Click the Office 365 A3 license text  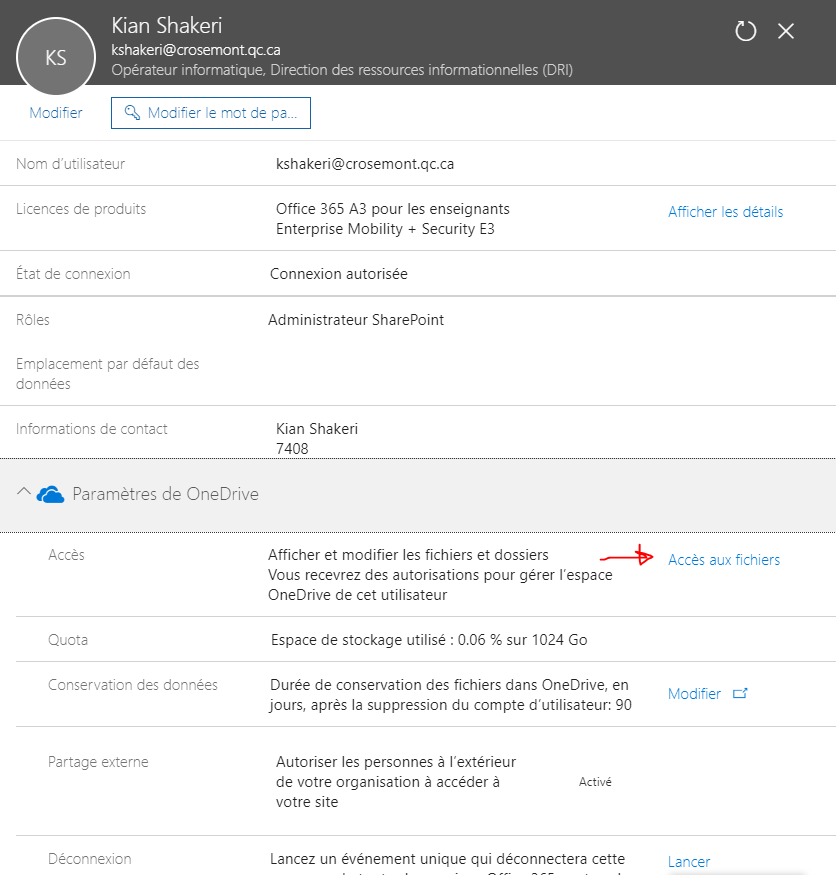[x=392, y=209]
